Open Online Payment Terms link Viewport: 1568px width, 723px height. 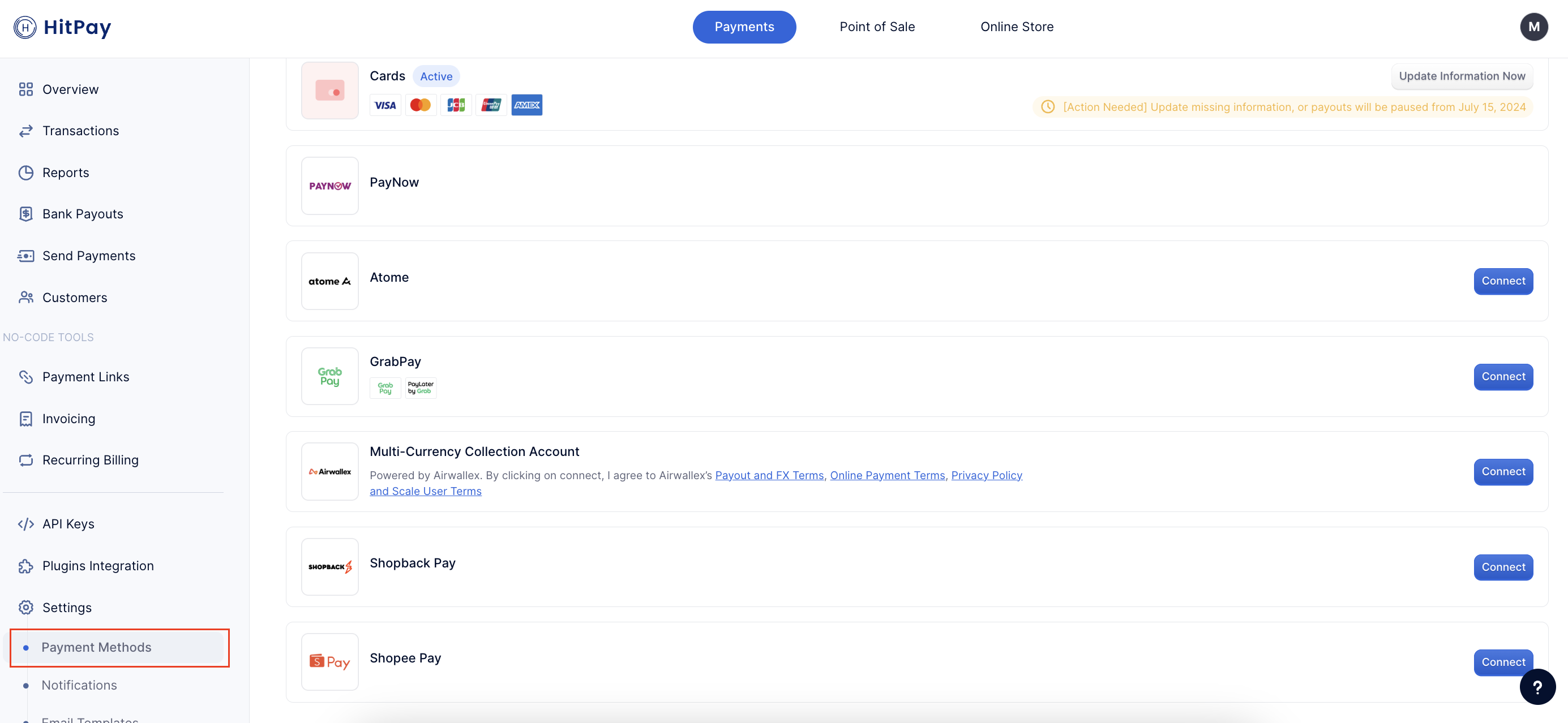tap(887, 475)
